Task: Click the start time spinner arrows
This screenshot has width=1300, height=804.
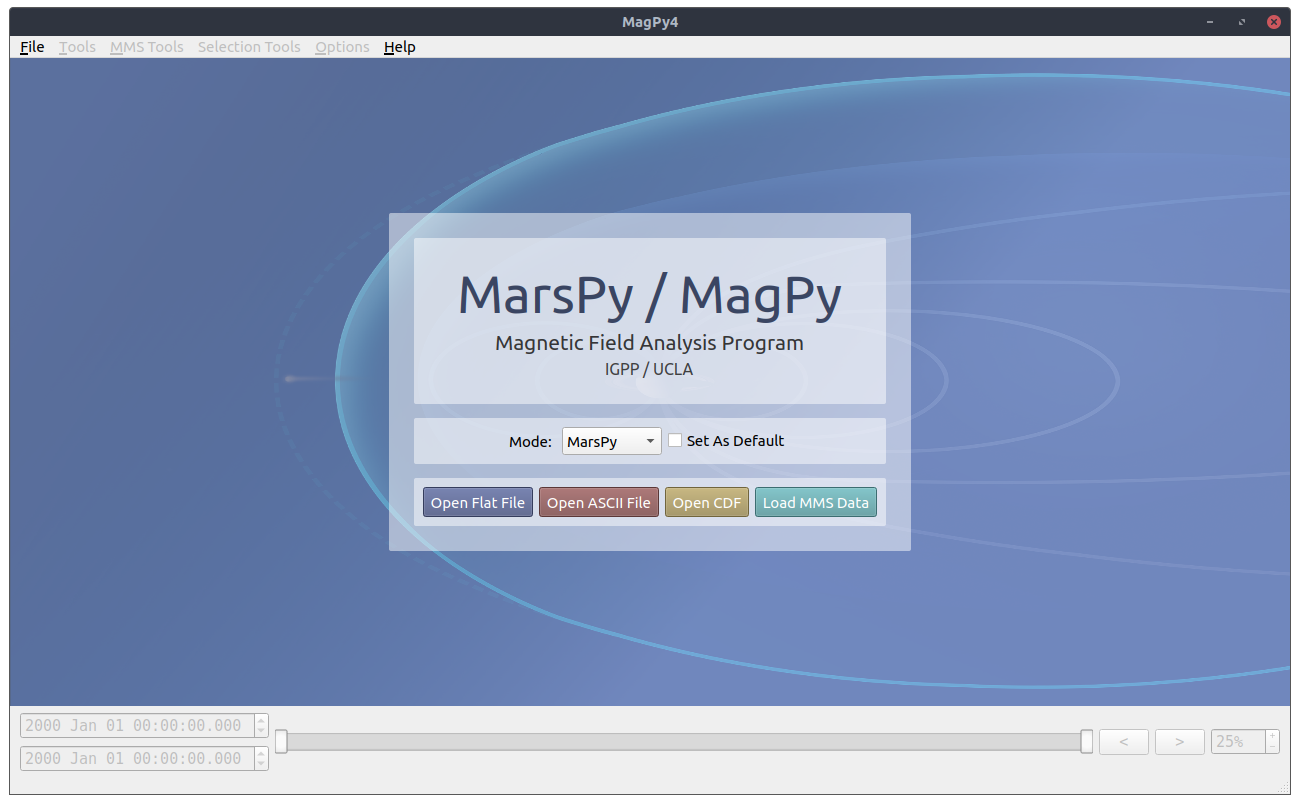Action: [x=262, y=726]
